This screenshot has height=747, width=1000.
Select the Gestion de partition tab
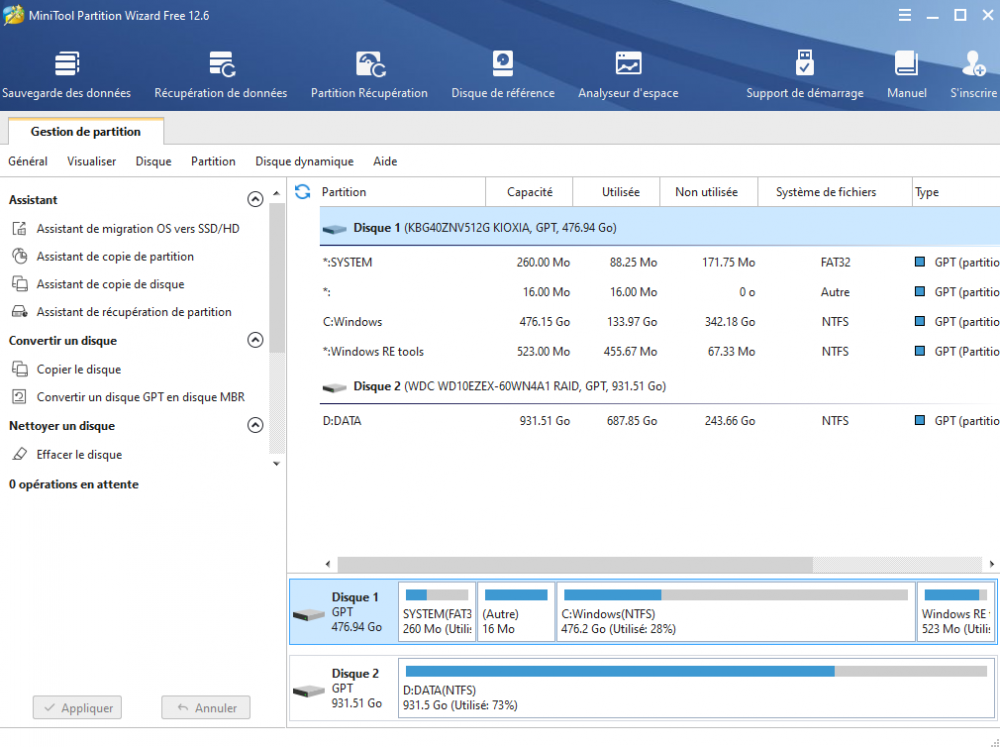tap(85, 132)
